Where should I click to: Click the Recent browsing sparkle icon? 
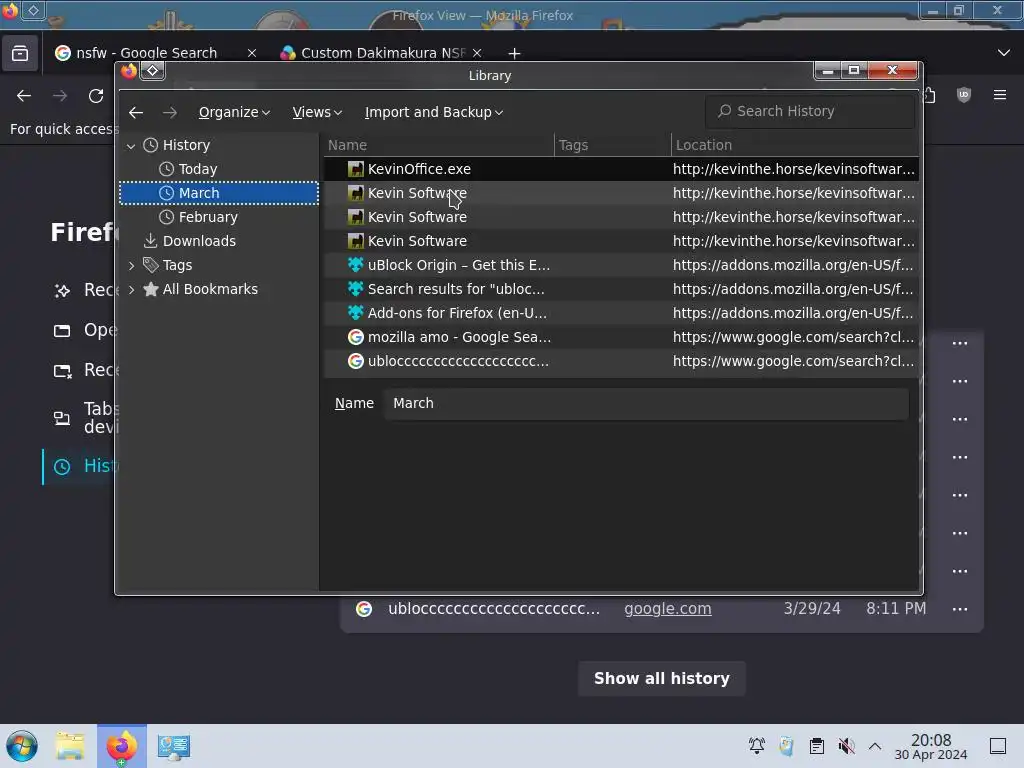tap(62, 290)
